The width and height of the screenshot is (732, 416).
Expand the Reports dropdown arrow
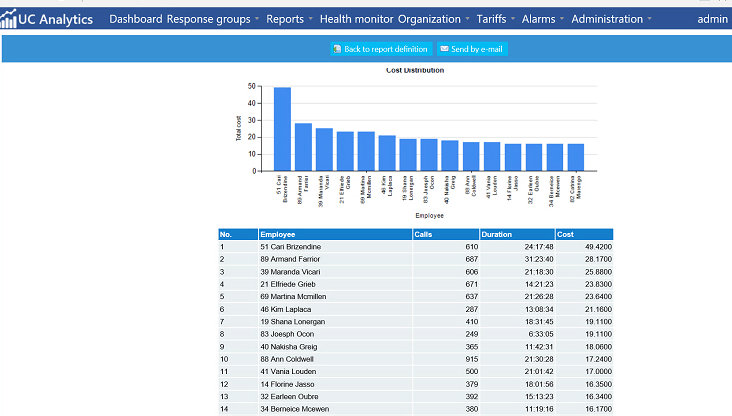pos(310,19)
